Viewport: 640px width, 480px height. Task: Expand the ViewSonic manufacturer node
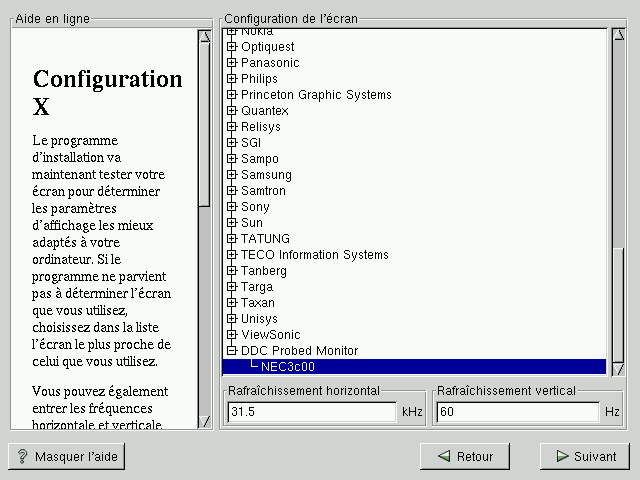point(232,335)
